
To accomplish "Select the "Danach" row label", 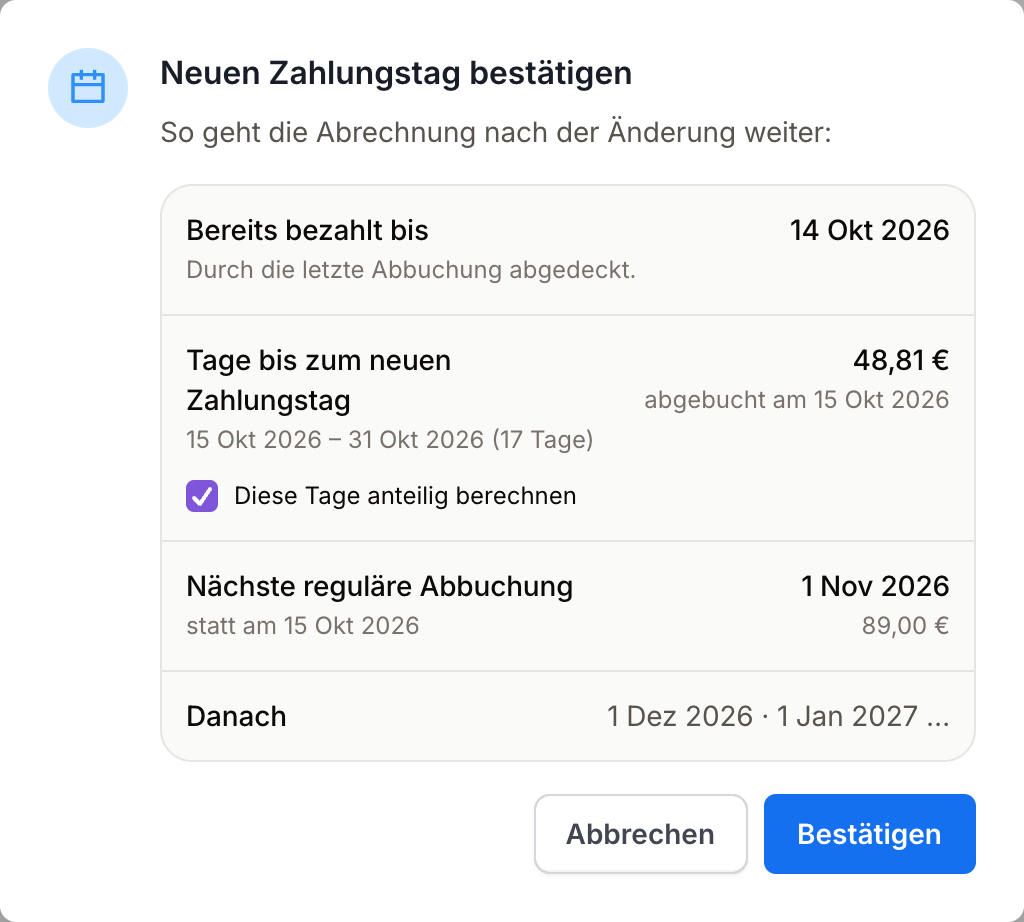I will (x=236, y=716).
